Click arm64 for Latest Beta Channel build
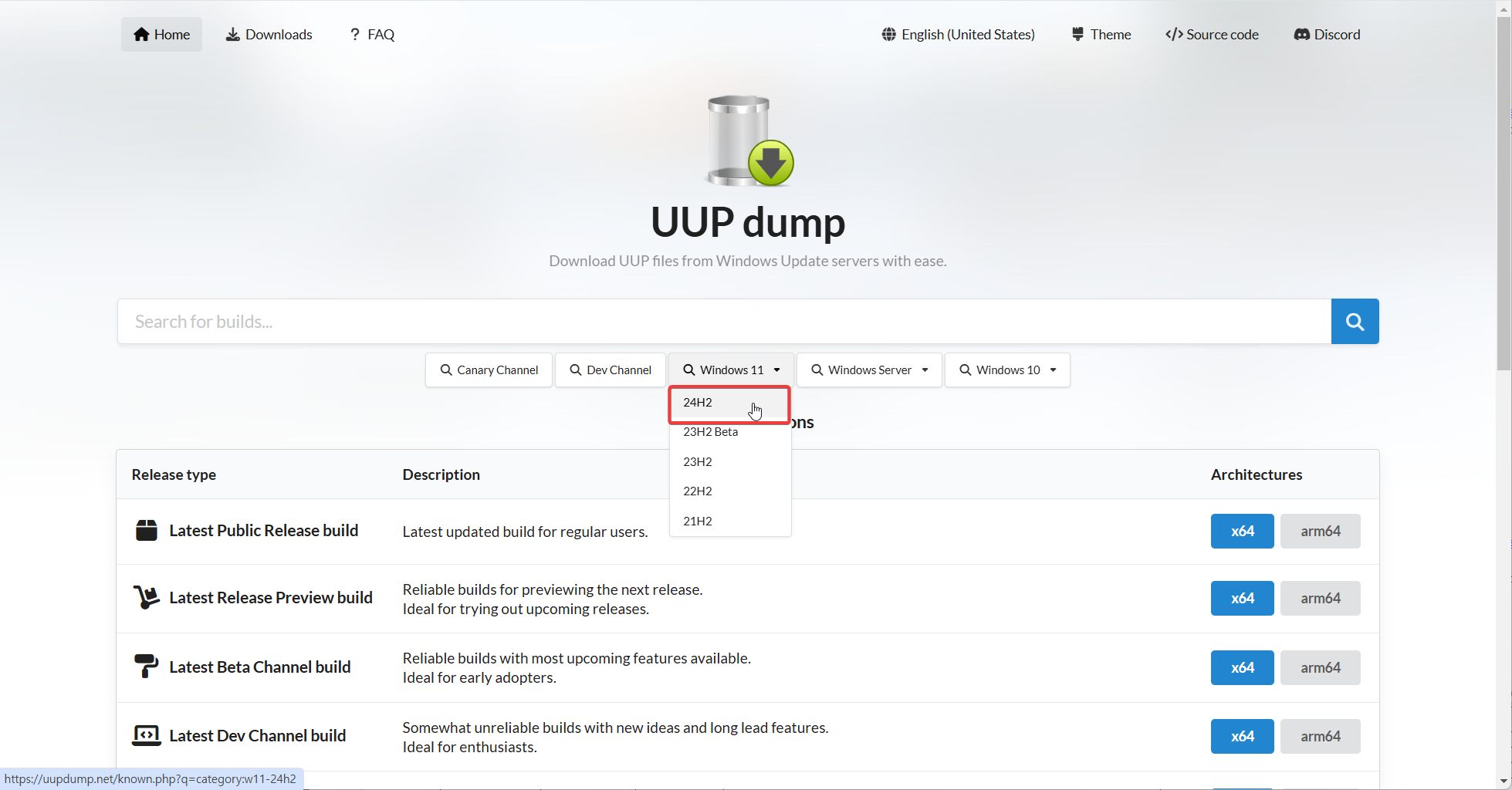Image resolution: width=1512 pixels, height=790 pixels. click(x=1320, y=667)
